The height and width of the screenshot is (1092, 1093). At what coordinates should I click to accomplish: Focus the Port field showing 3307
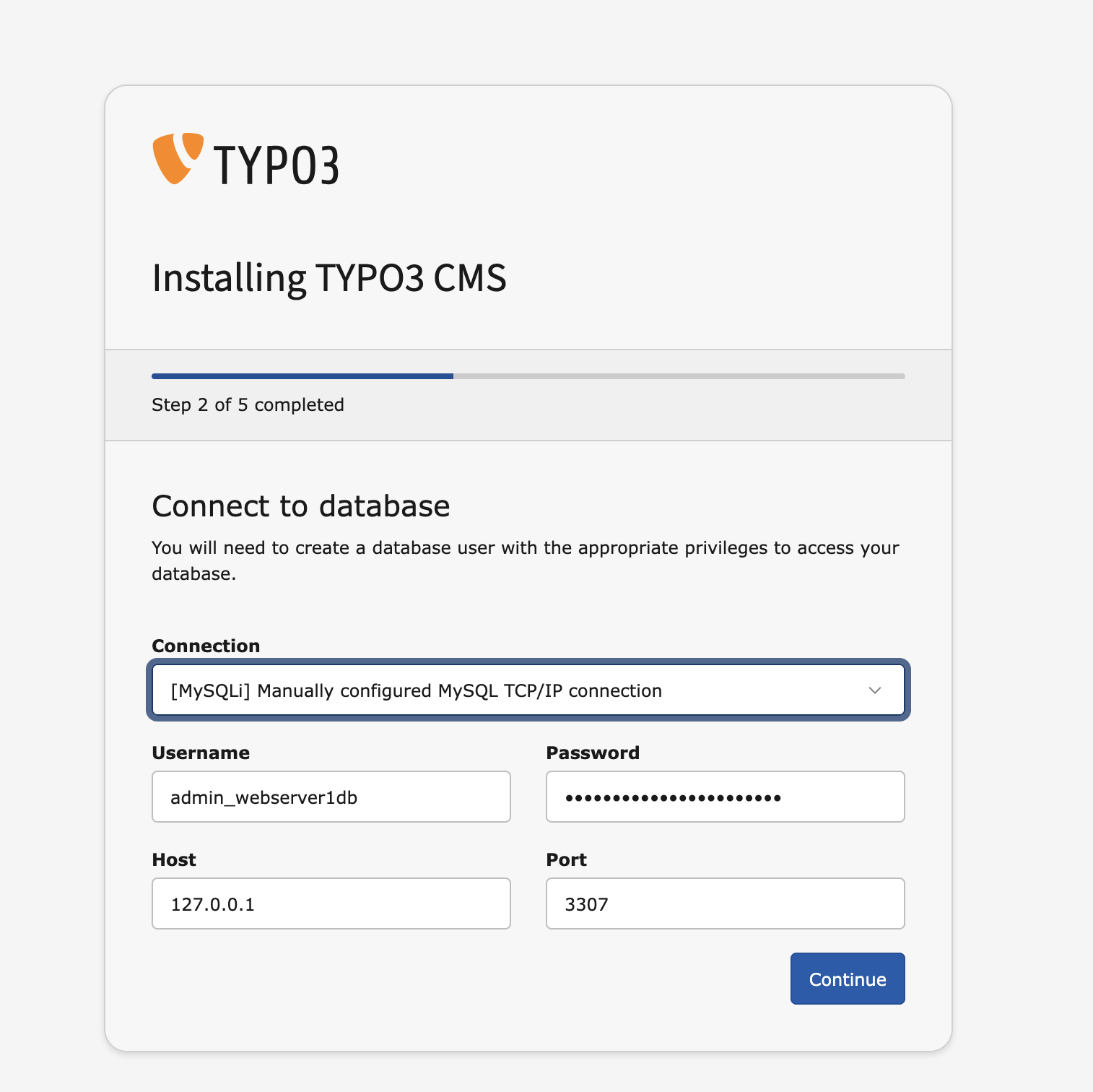click(725, 903)
